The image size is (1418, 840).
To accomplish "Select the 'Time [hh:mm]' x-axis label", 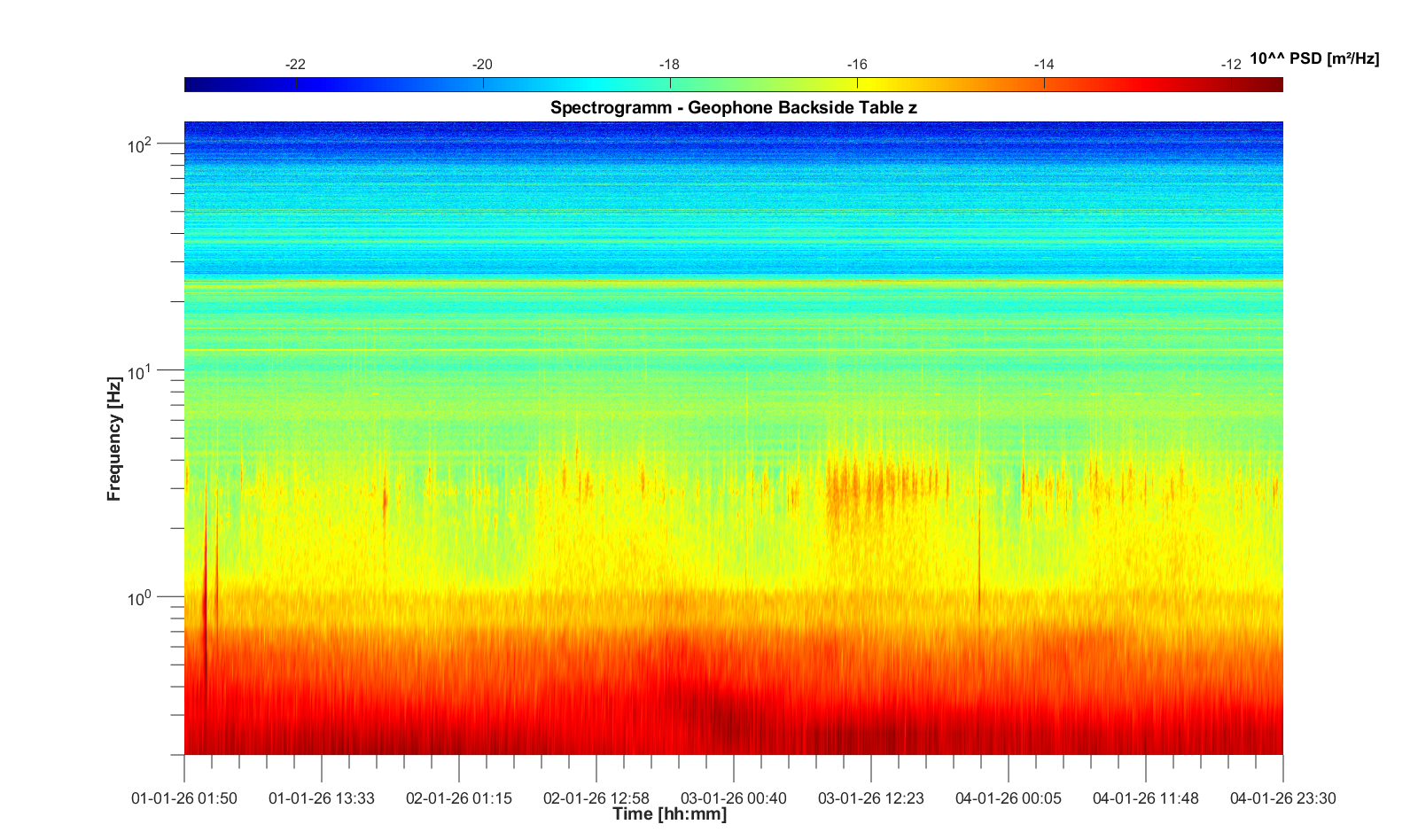I will [669, 814].
